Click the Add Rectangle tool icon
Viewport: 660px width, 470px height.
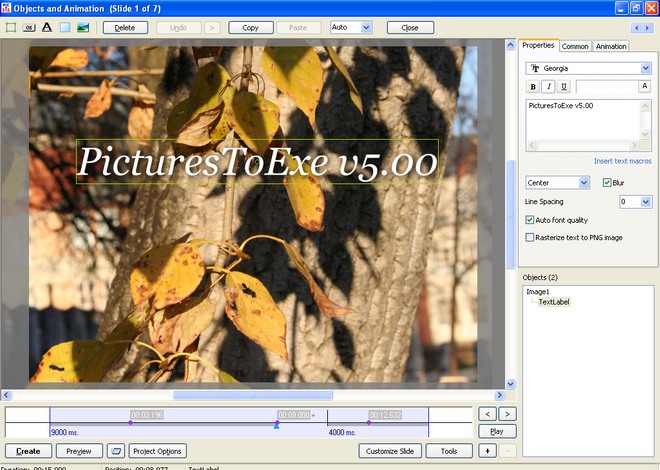[x=65, y=28]
